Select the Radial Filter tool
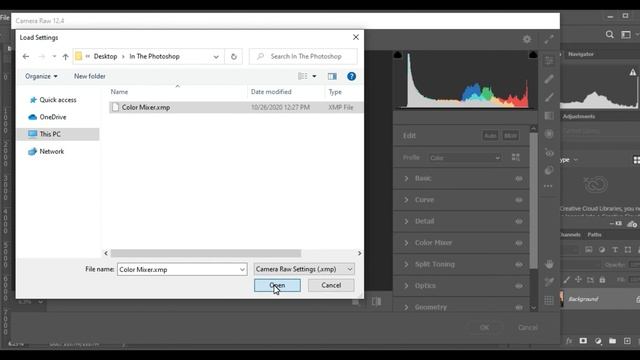This screenshot has width=640, height=360. tap(549, 134)
